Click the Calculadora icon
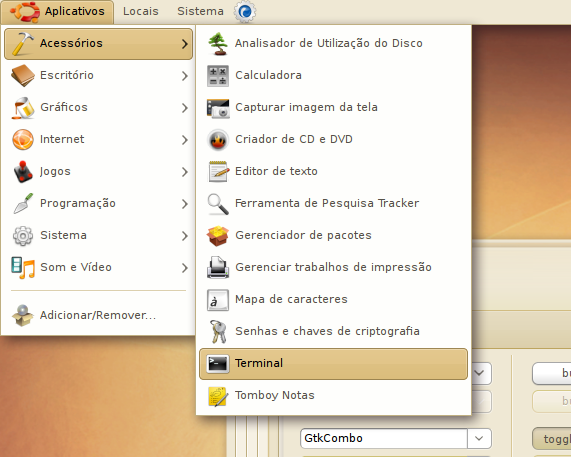 [x=218, y=76]
